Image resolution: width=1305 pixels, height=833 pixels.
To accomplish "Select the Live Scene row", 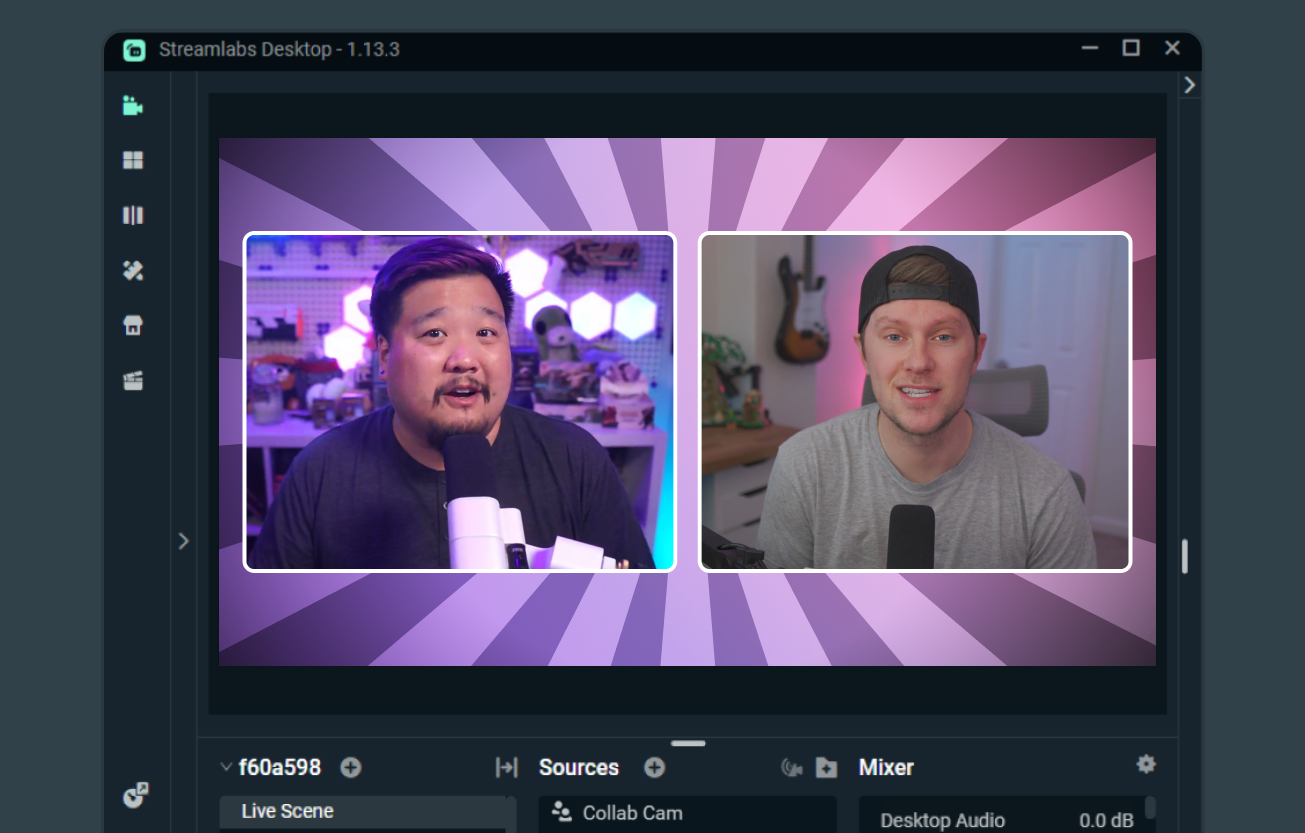I will pos(362,811).
